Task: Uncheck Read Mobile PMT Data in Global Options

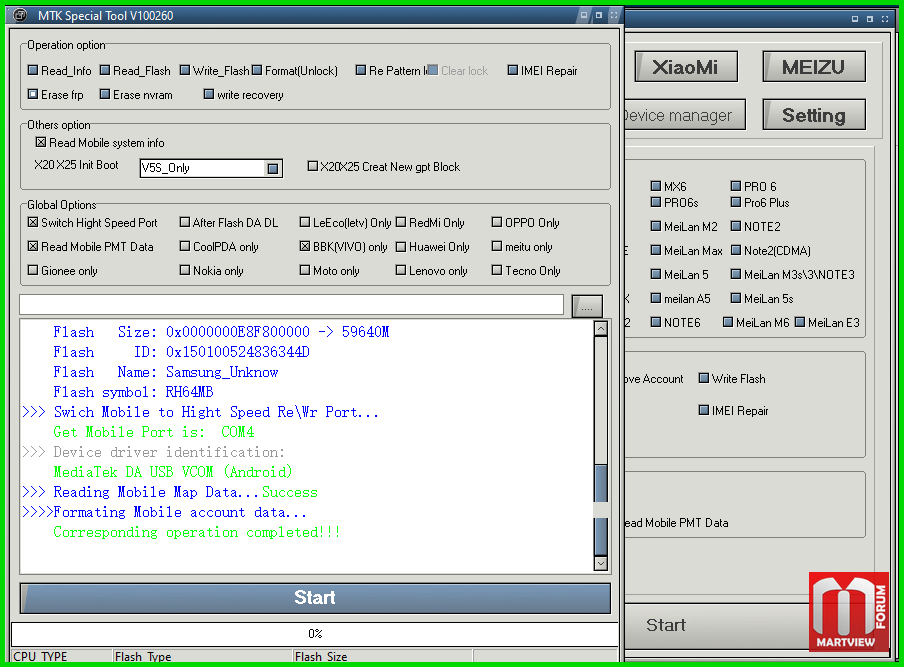Action: coord(33,246)
